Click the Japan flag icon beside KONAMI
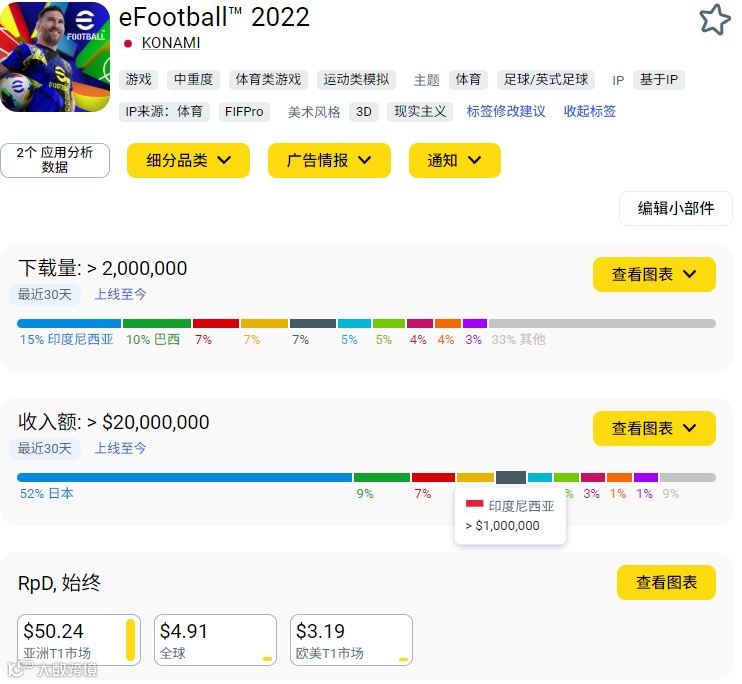The height and width of the screenshot is (684, 742). (x=127, y=44)
